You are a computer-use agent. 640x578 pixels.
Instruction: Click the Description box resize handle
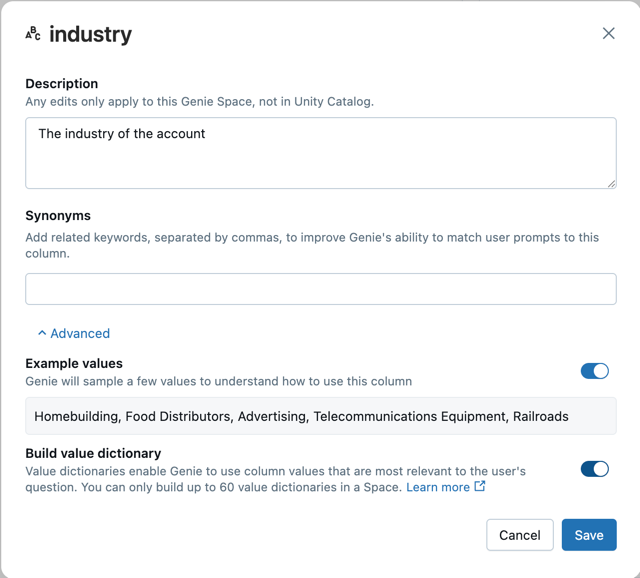click(611, 183)
